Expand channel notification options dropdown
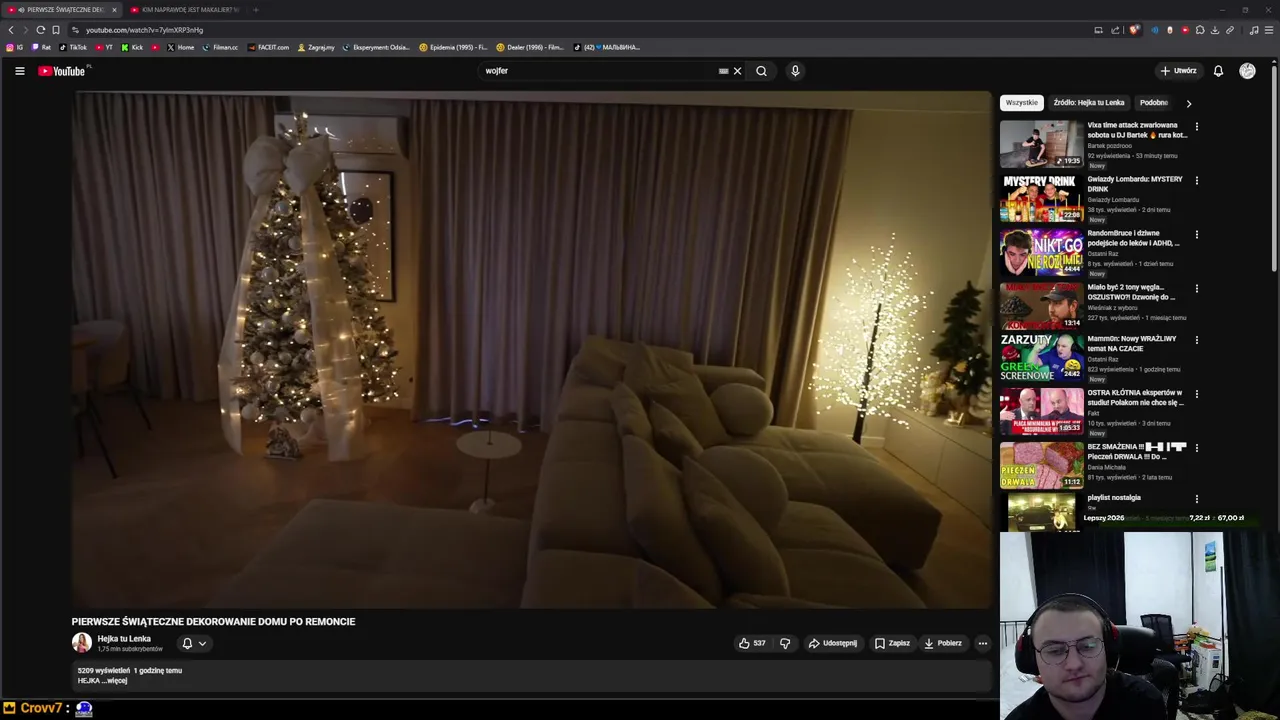Viewport: 1280px width, 720px height. (x=202, y=644)
